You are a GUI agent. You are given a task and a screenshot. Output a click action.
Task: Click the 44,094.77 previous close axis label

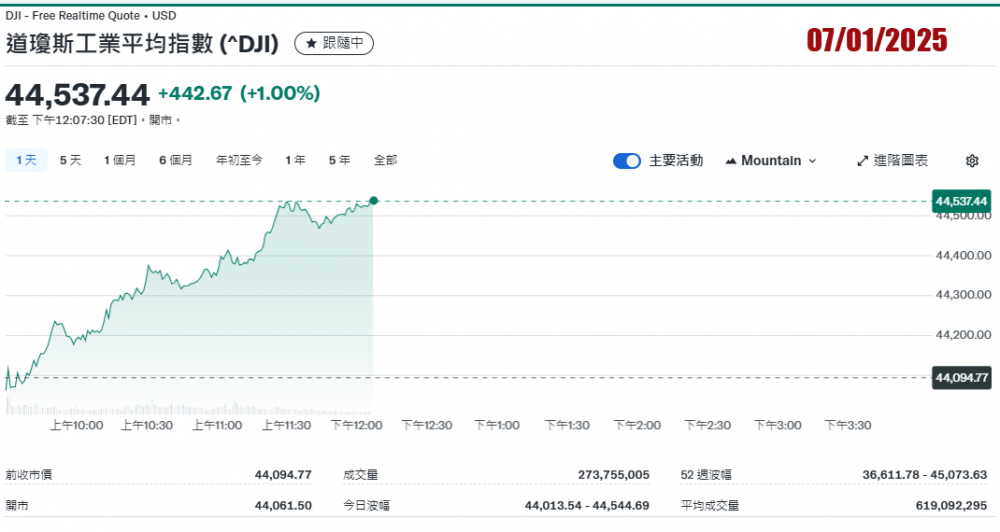961,377
